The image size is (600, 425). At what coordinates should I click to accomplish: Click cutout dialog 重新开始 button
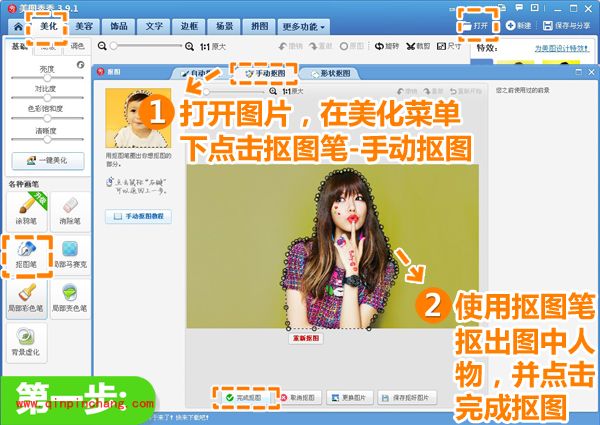tap(466, 91)
